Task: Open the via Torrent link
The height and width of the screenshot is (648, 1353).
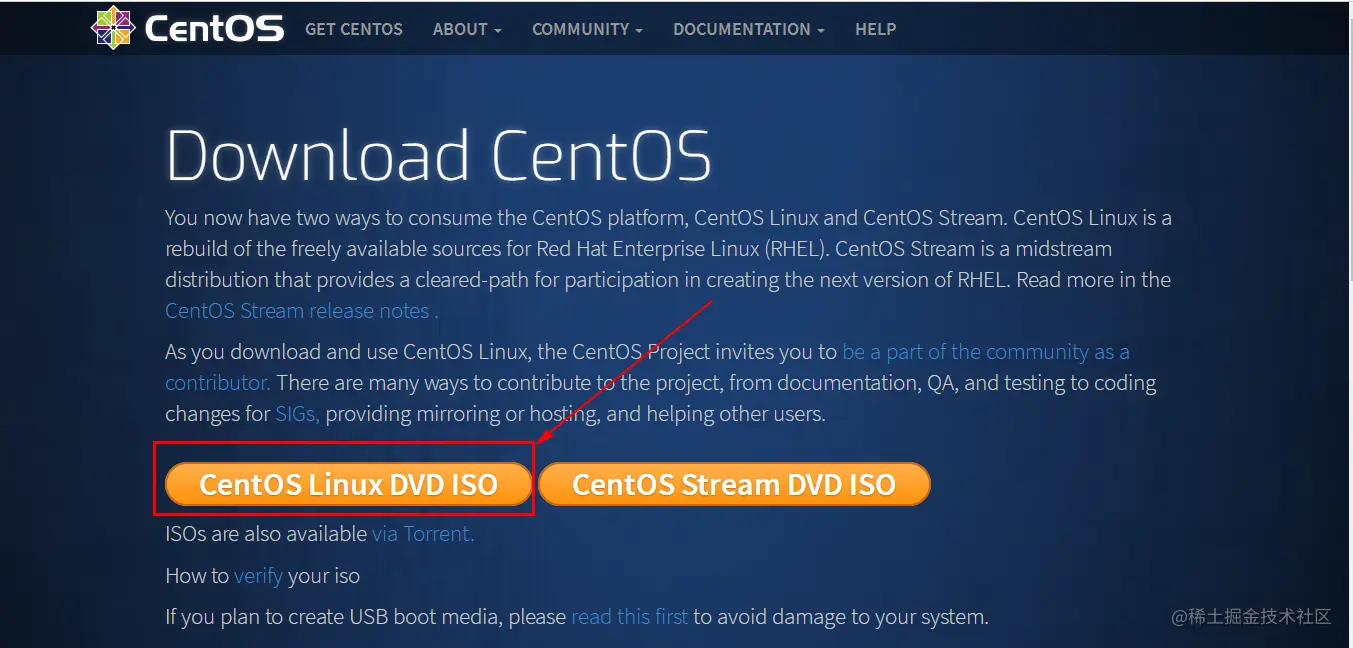Action: coord(423,534)
